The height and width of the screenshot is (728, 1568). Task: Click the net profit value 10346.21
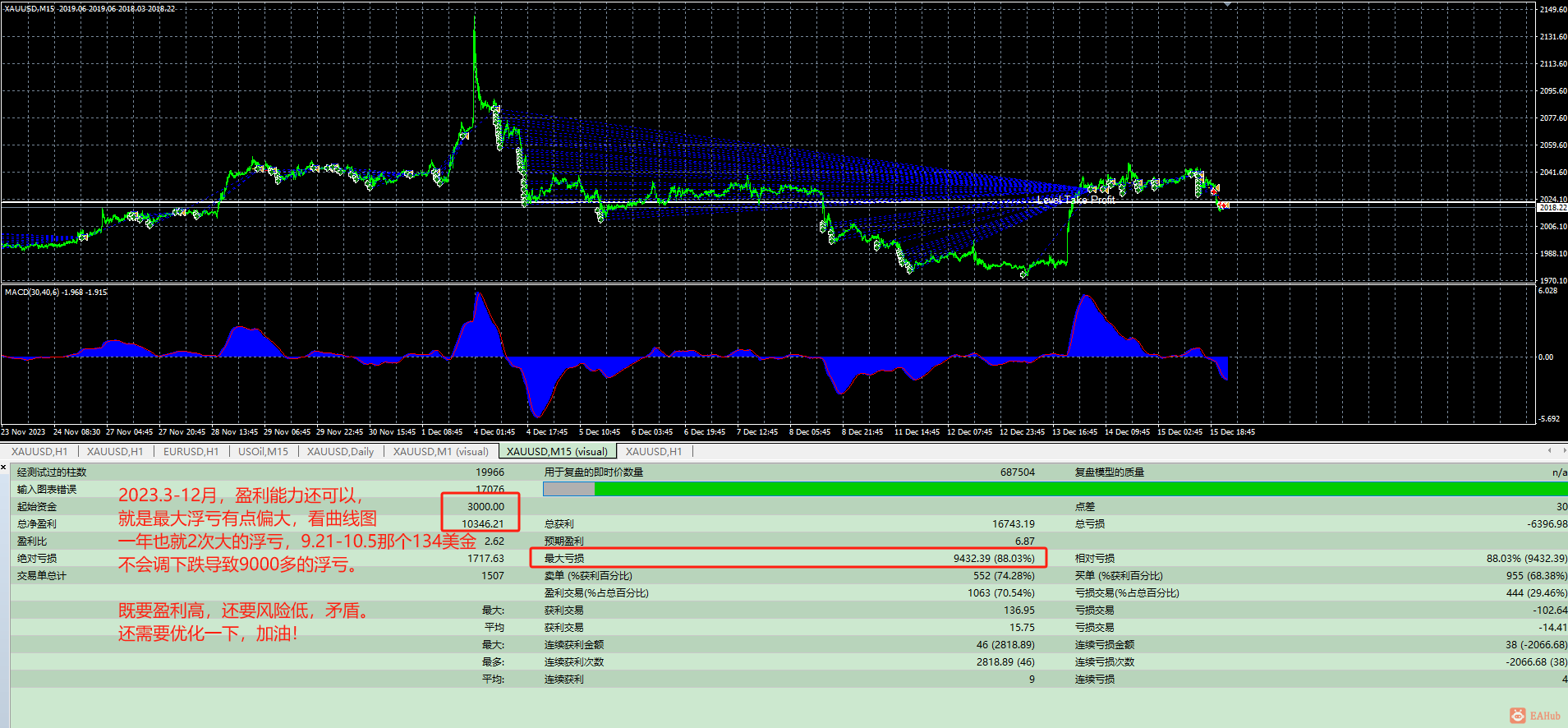[x=483, y=524]
